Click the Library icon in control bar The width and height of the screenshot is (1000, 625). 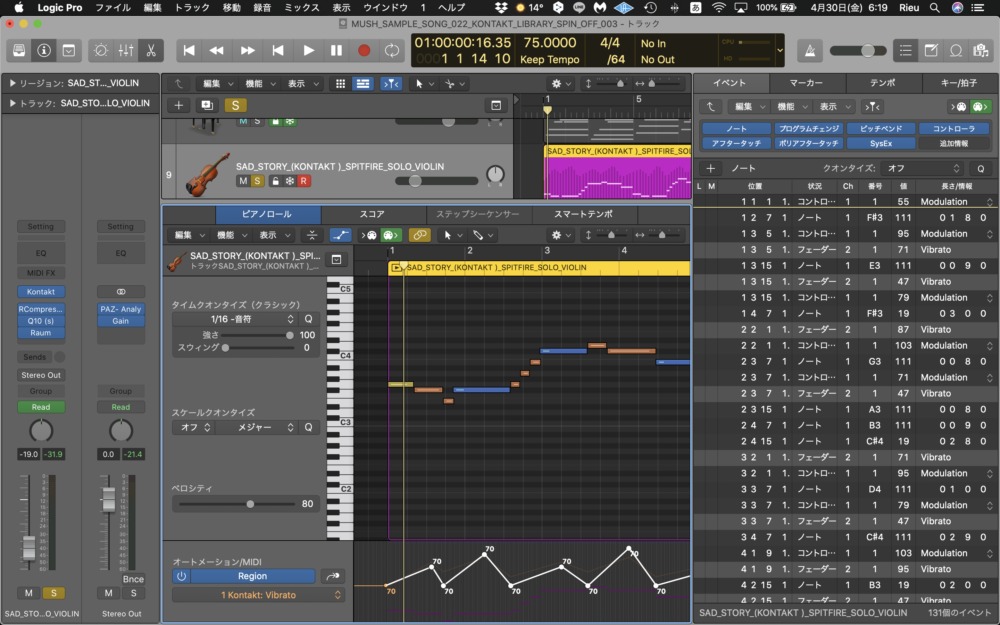(x=20, y=50)
